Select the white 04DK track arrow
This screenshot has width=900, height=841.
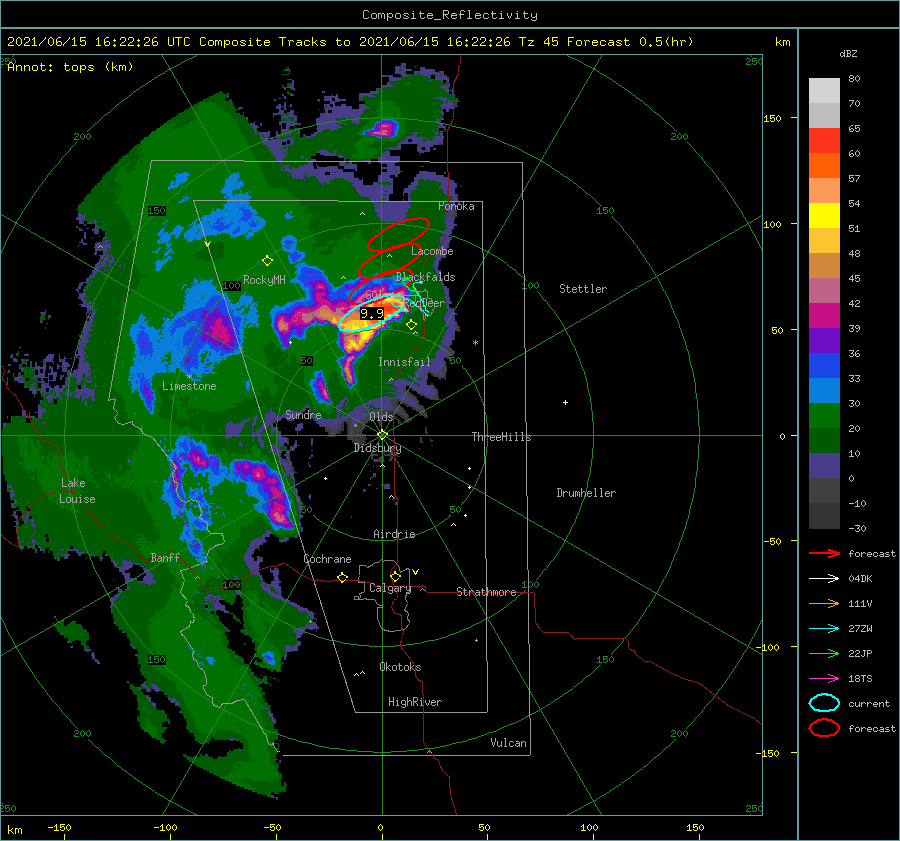(x=824, y=578)
